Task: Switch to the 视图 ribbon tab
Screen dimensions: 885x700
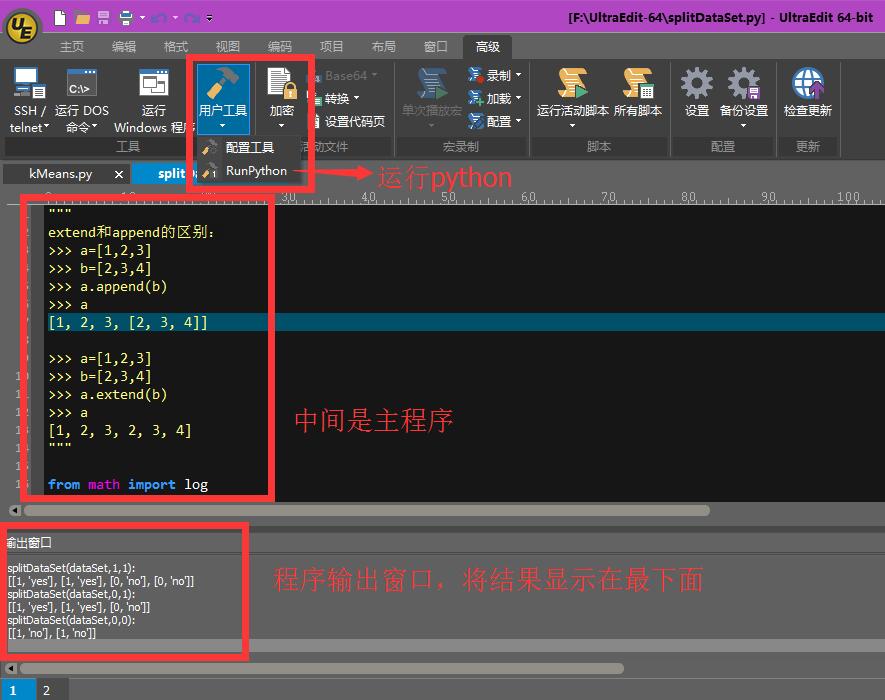Action: click(227, 46)
